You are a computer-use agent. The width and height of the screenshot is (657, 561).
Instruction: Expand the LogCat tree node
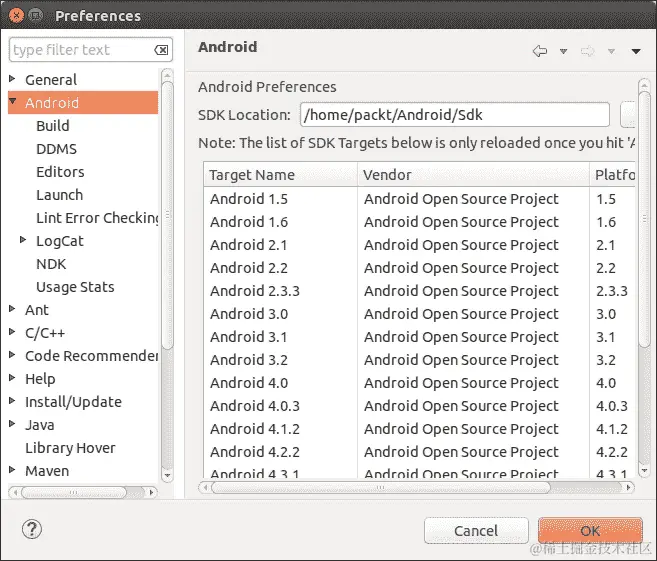[x=23, y=240]
